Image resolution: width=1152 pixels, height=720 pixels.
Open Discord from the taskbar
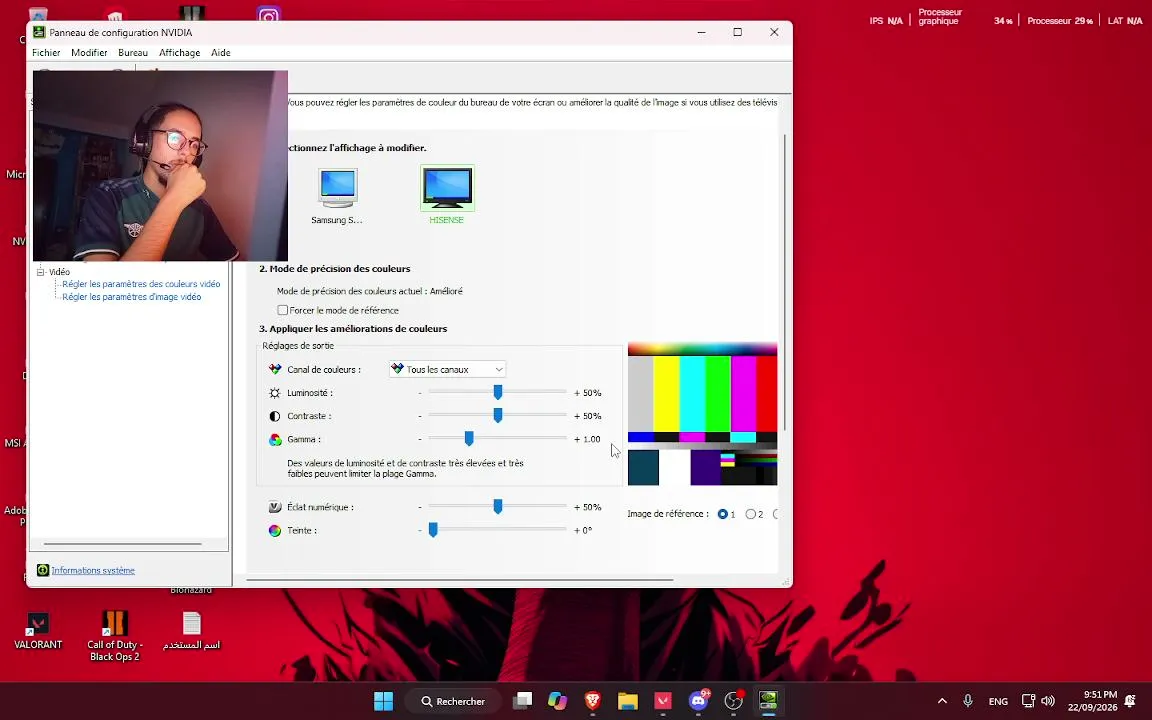[x=699, y=701]
